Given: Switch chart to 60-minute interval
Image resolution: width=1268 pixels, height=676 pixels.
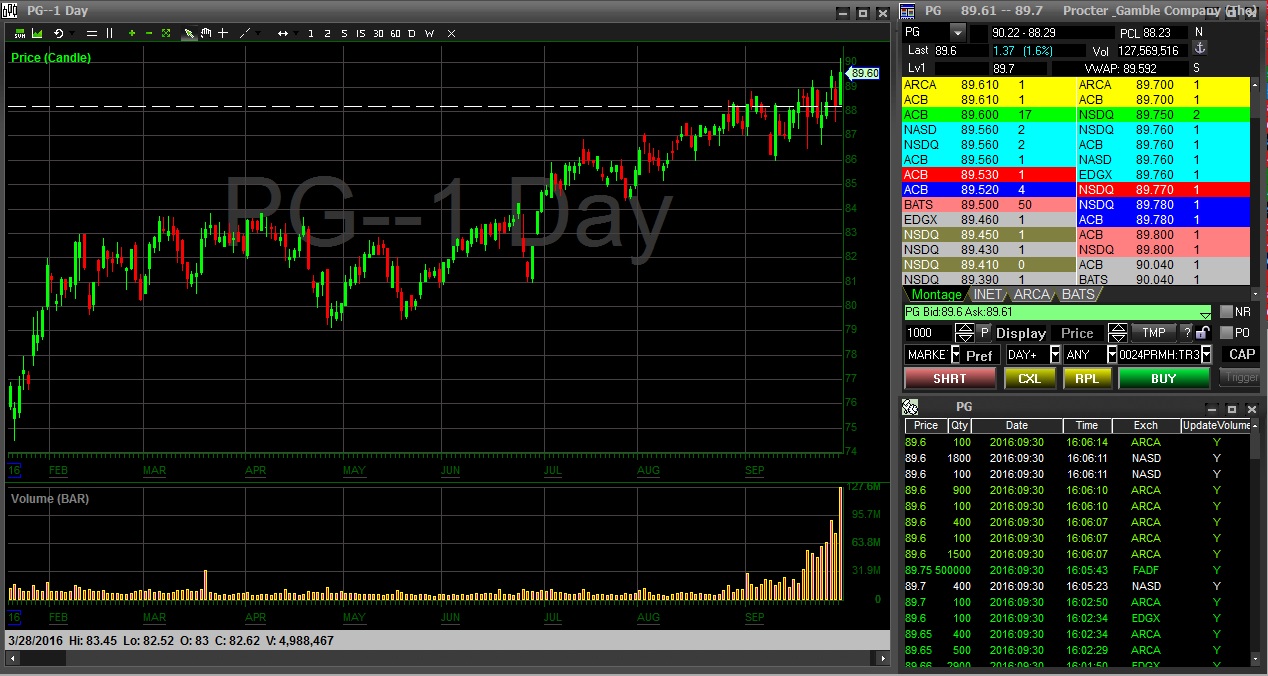Looking at the screenshot, I should [x=395, y=33].
